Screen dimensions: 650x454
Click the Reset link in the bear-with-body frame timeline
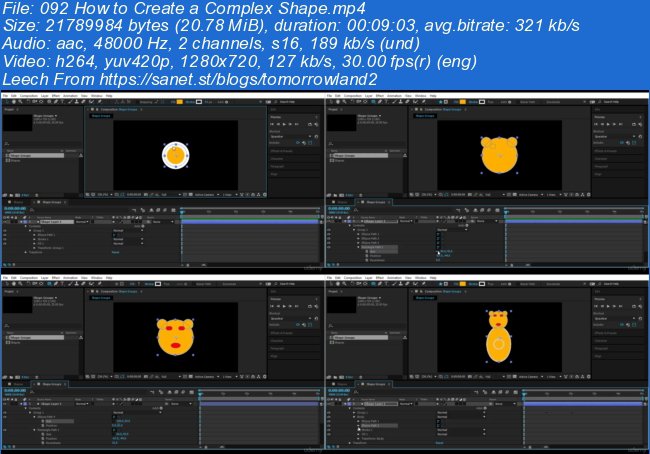coord(439,443)
